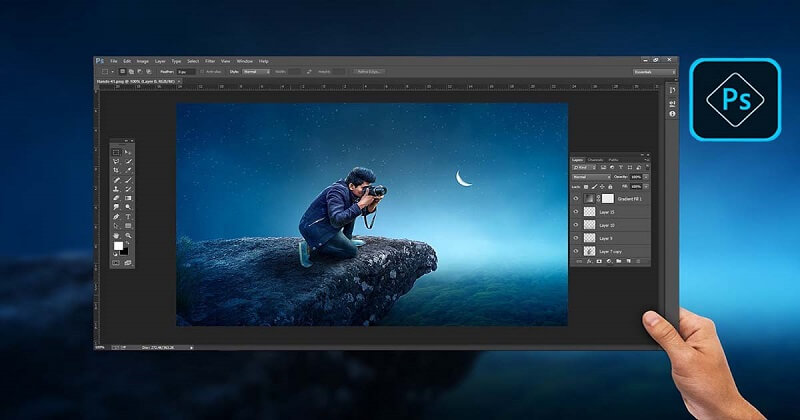Open the Edit menu
Screen dimensions: 800x420
[x=127, y=61]
